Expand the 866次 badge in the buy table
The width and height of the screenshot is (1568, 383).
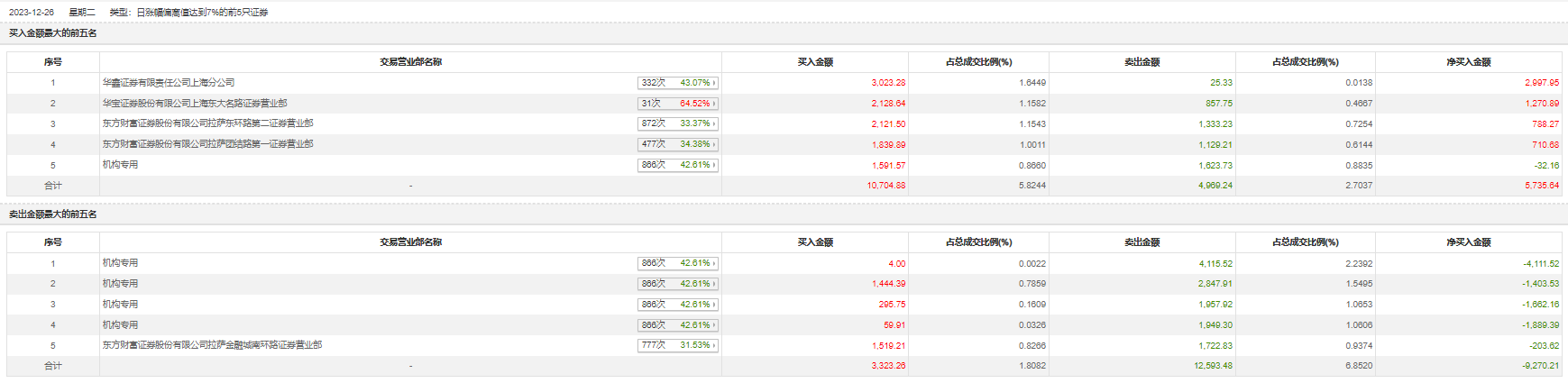[677, 165]
